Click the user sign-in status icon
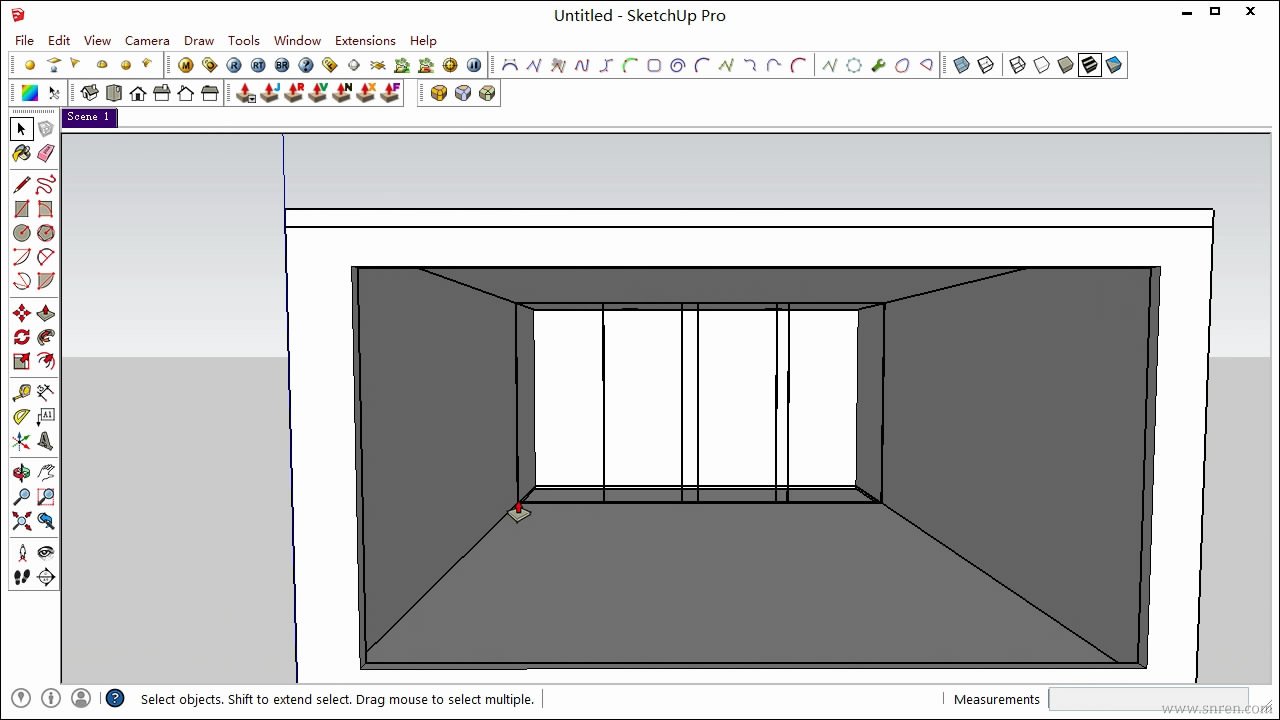This screenshot has width=1280, height=720. tap(81, 698)
